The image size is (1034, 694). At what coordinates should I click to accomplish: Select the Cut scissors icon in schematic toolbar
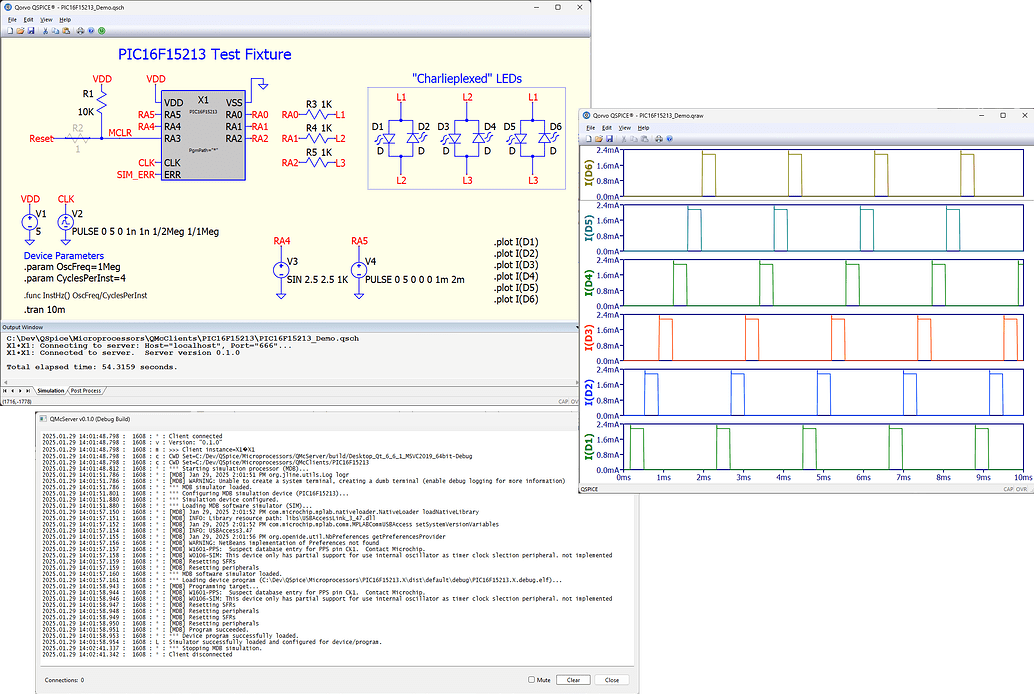(x=45, y=31)
